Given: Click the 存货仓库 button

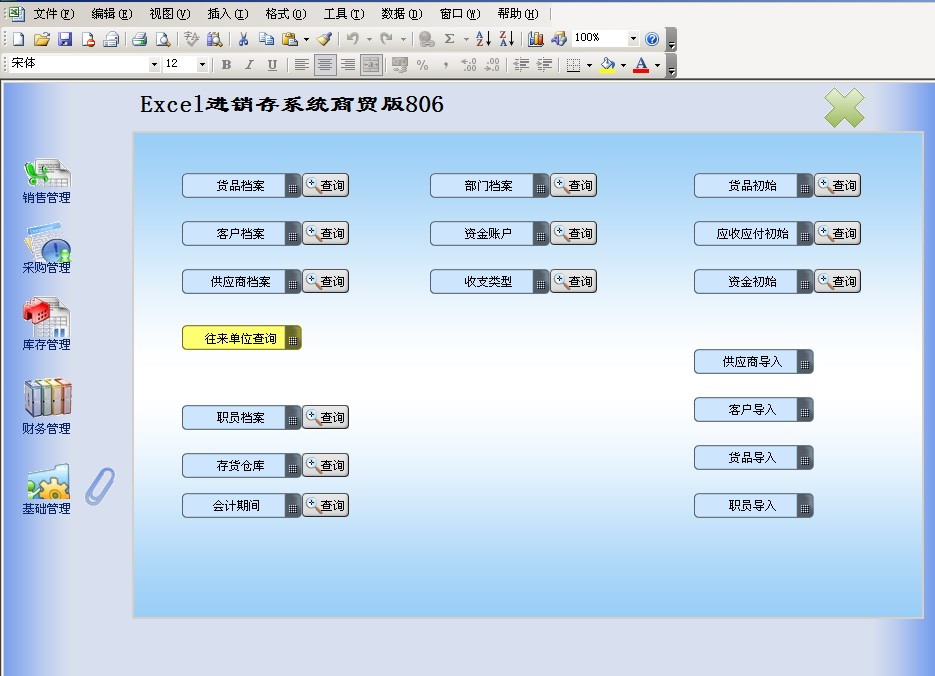Looking at the screenshot, I should pos(241,466).
